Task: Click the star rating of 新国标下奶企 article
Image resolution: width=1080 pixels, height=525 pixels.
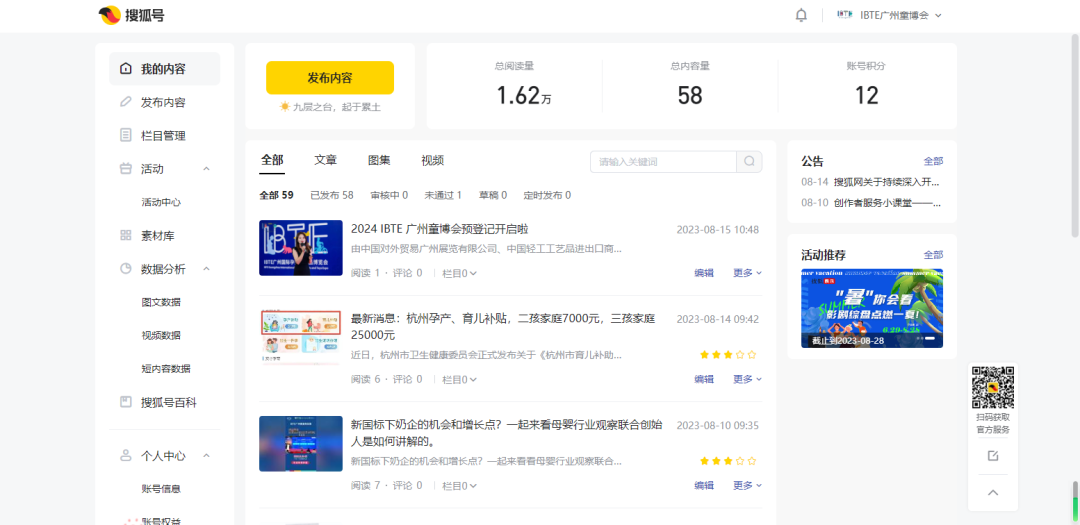Action: (x=728, y=461)
